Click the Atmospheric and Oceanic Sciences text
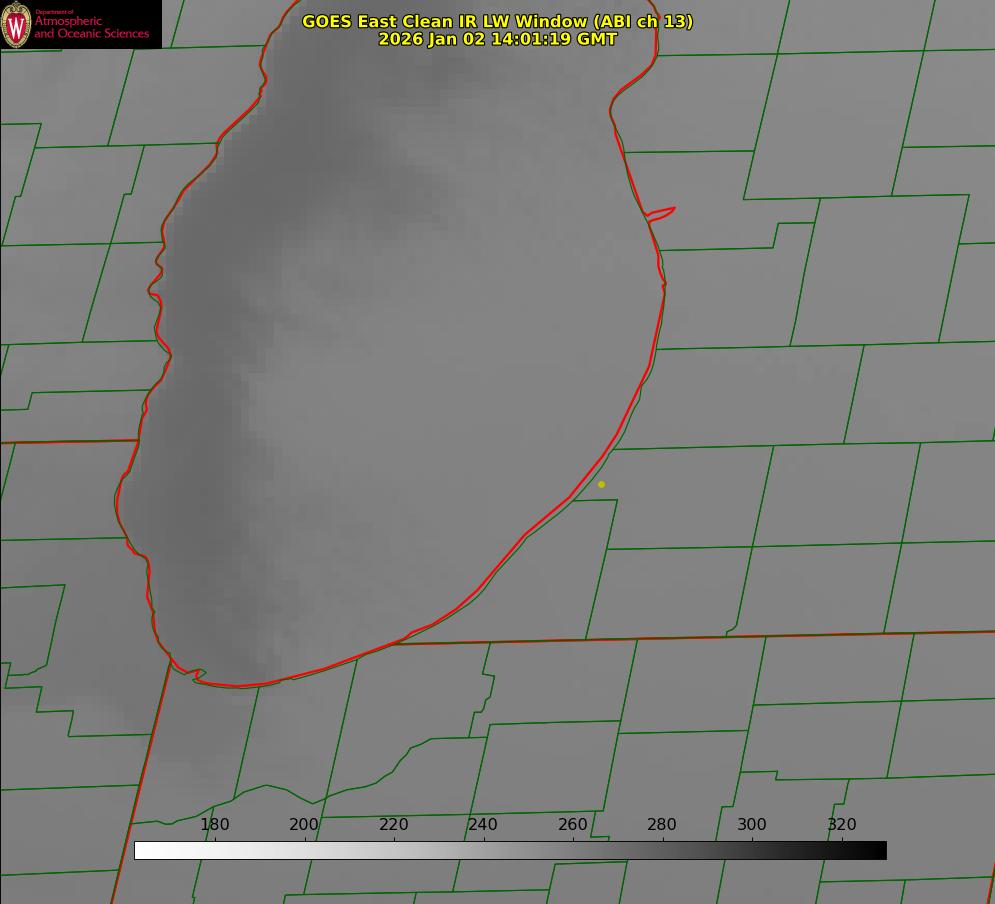The height and width of the screenshot is (904, 995). [92, 27]
